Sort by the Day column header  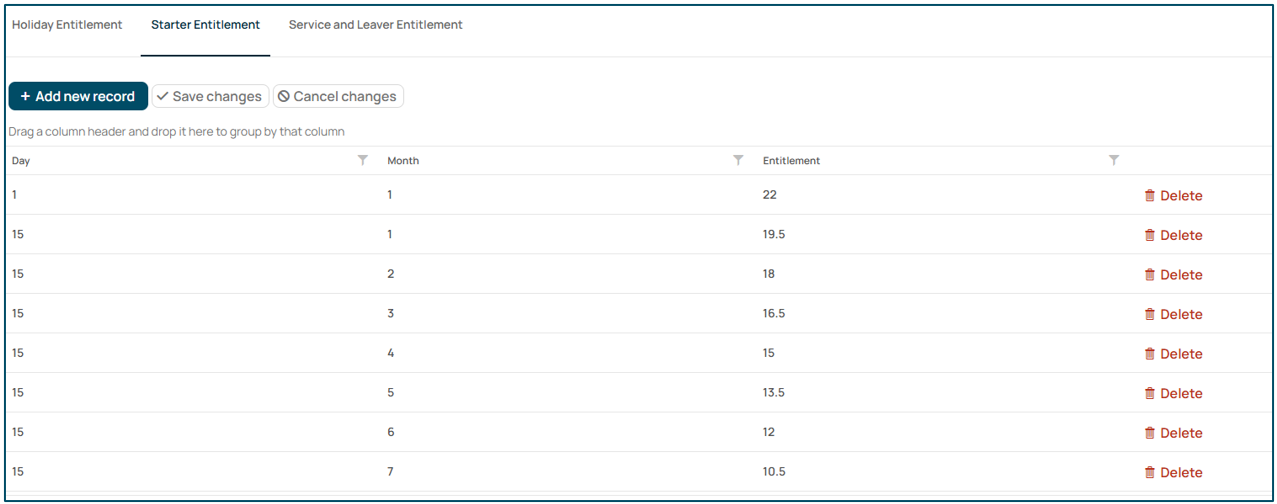click(x=21, y=160)
